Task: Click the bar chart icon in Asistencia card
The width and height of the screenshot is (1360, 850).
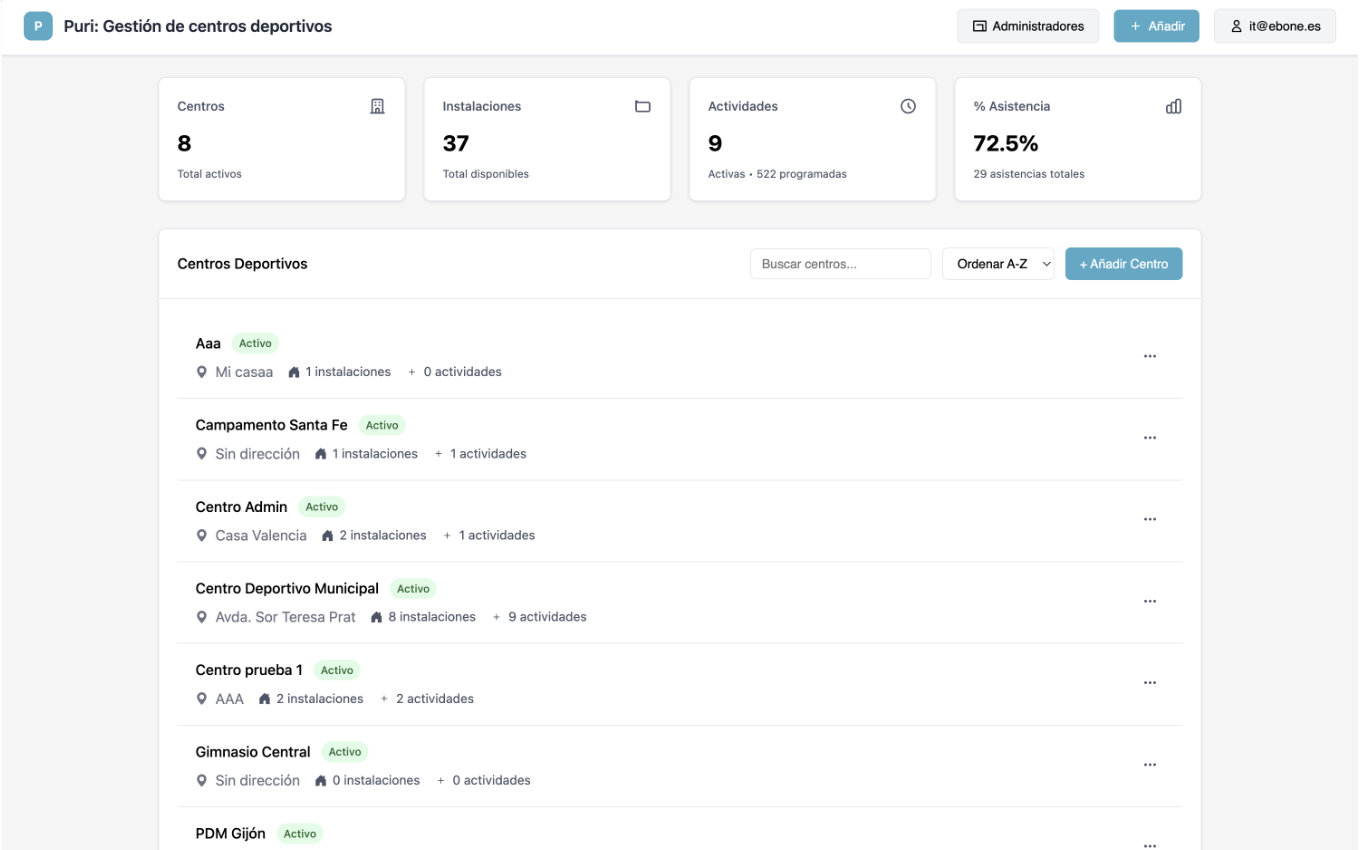Action: (x=1173, y=106)
